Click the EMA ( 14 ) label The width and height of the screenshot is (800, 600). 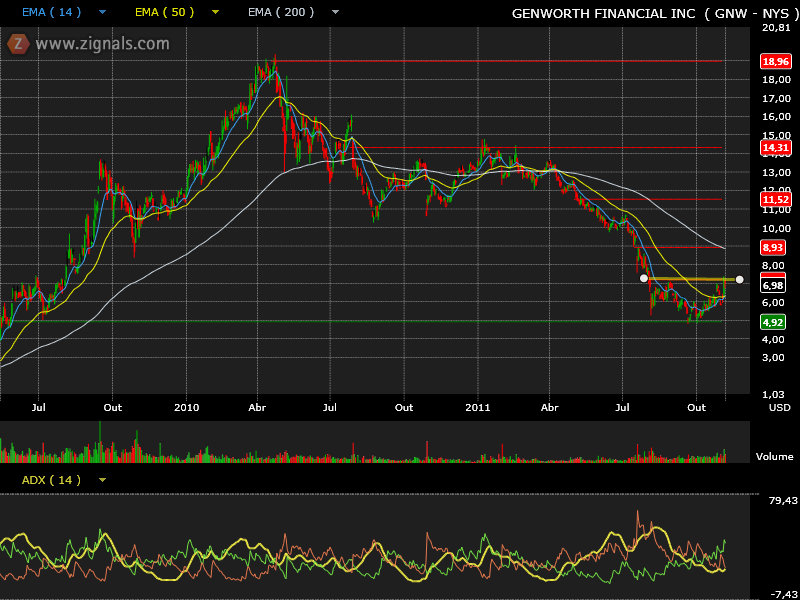coord(52,12)
